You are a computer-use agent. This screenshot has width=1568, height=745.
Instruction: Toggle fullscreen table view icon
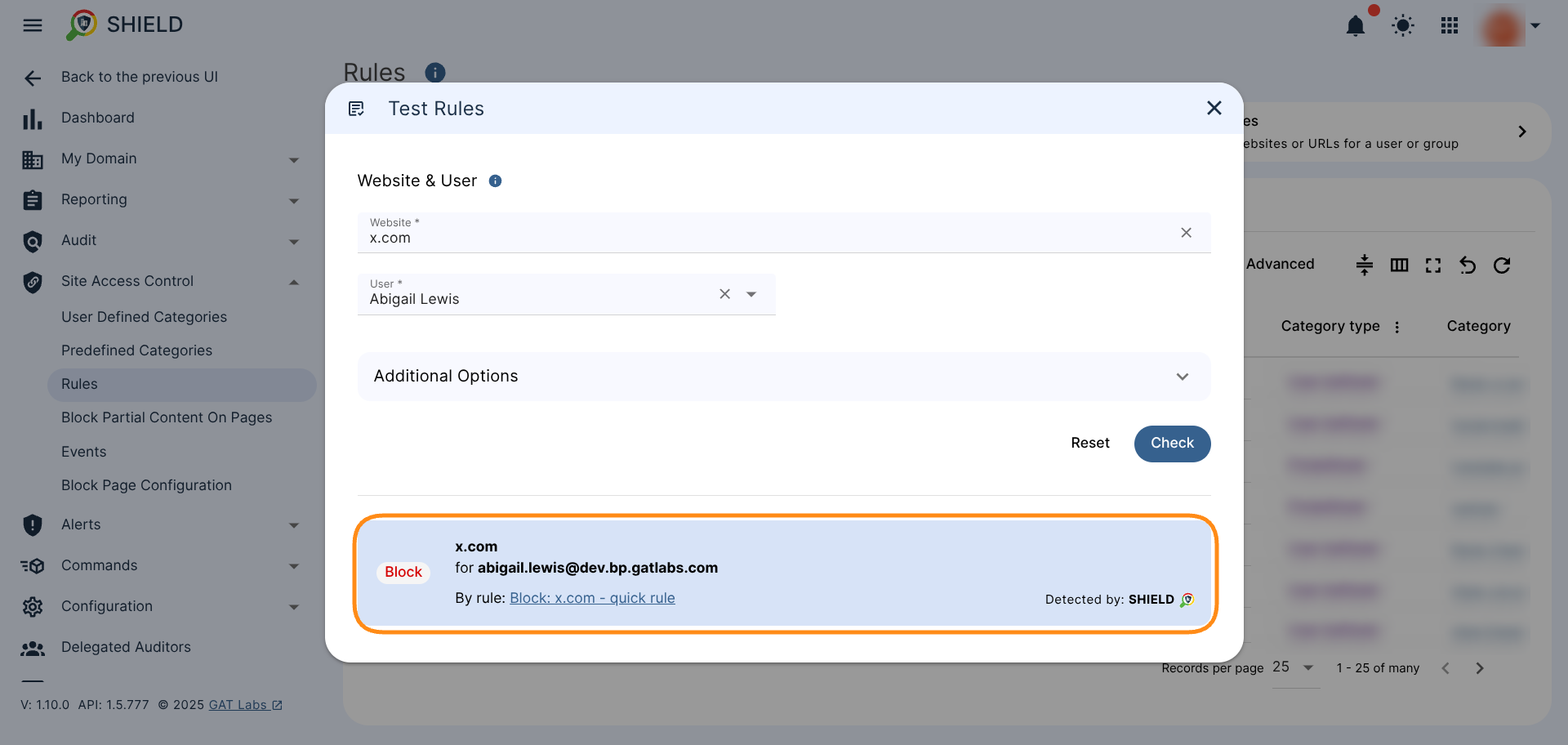tap(1433, 265)
